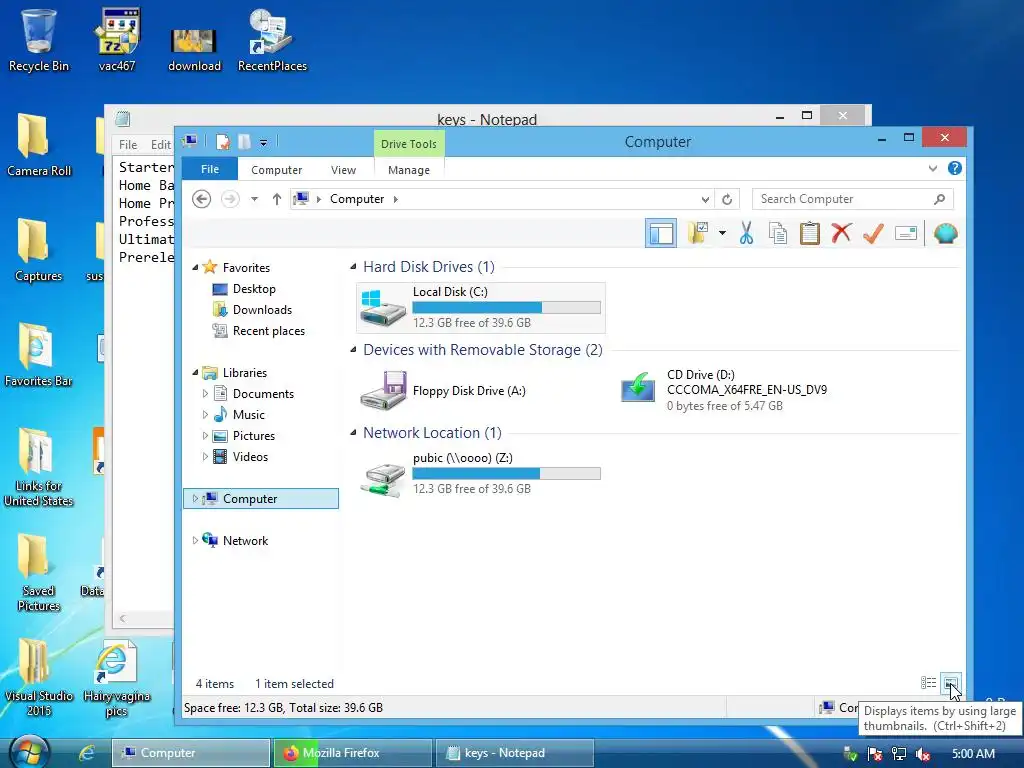Screen dimensions: 1024x768
Task: Click the Copy icon in toolbar
Action: click(x=778, y=233)
